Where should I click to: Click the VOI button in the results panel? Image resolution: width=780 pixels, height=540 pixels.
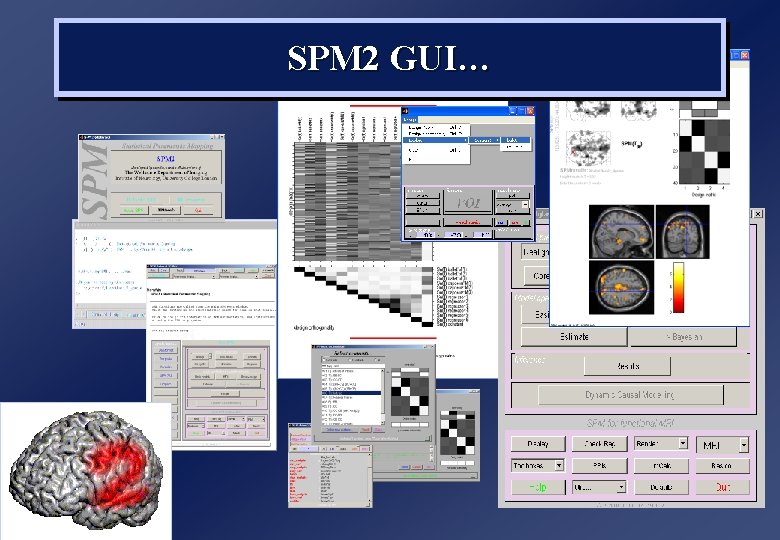click(x=467, y=202)
